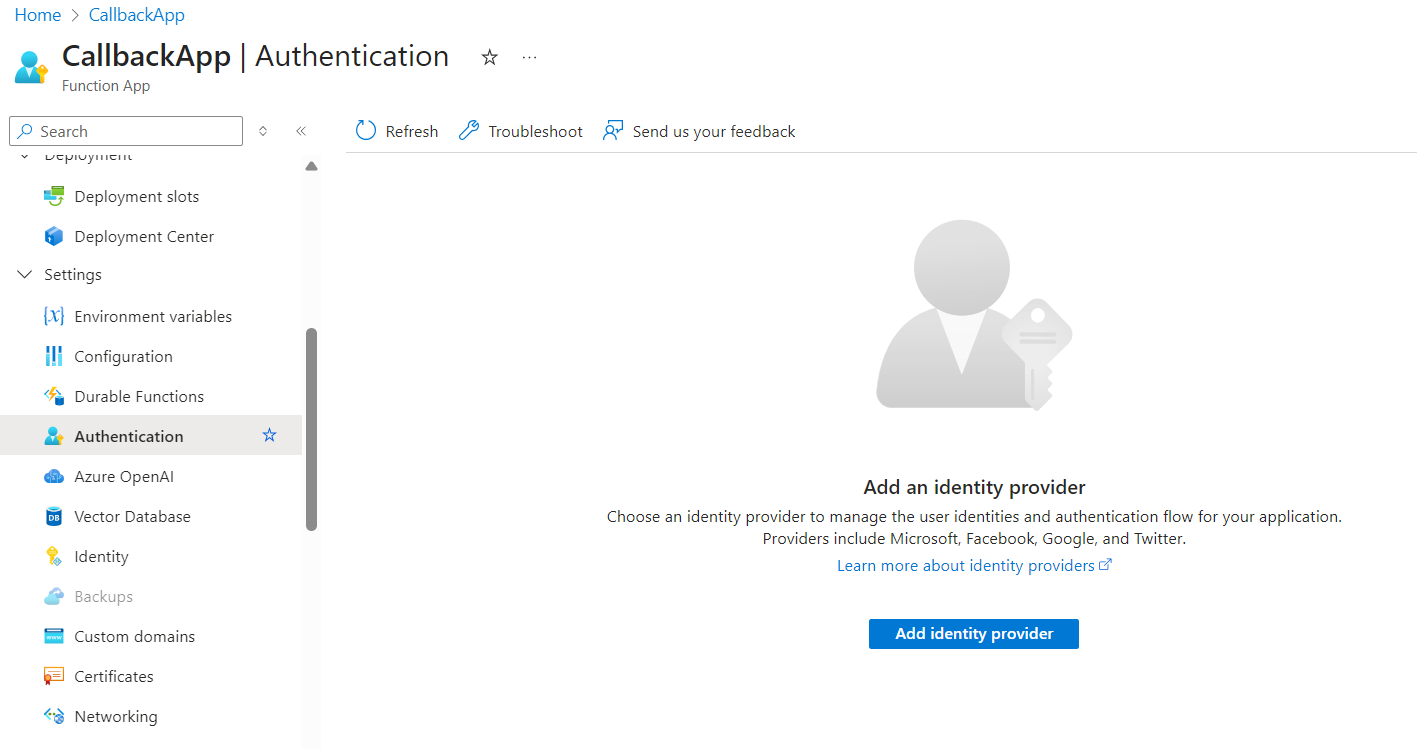The image size is (1417, 749).
Task: Select the Durable Functions icon
Action: 53,395
